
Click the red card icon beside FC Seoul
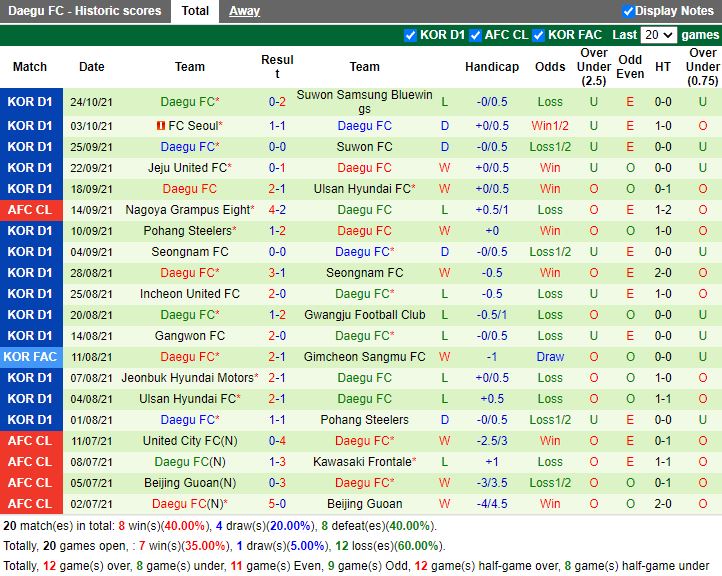(160, 126)
